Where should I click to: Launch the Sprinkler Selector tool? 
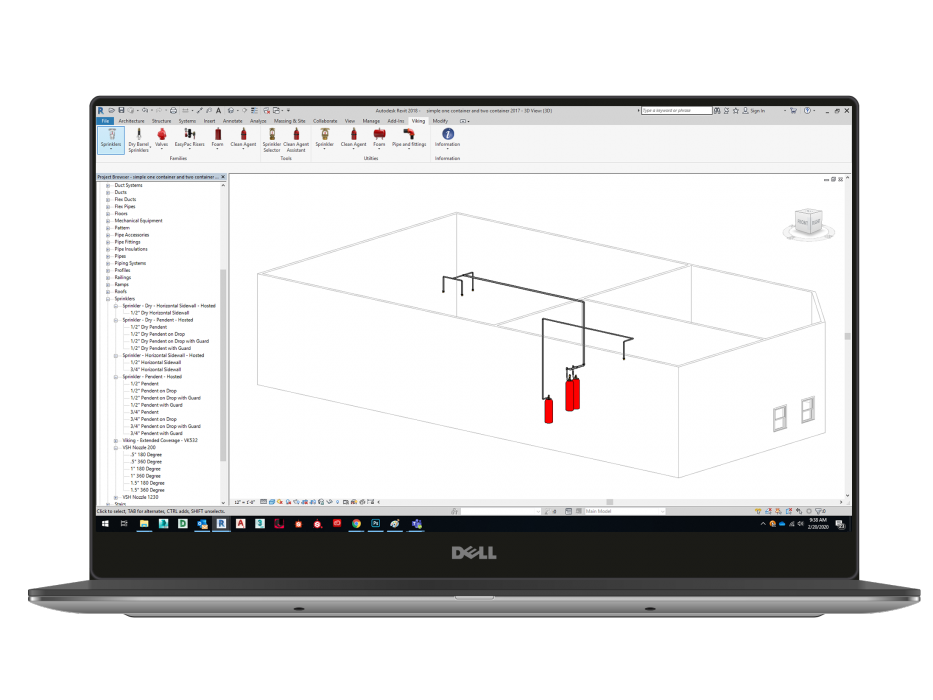click(272, 140)
